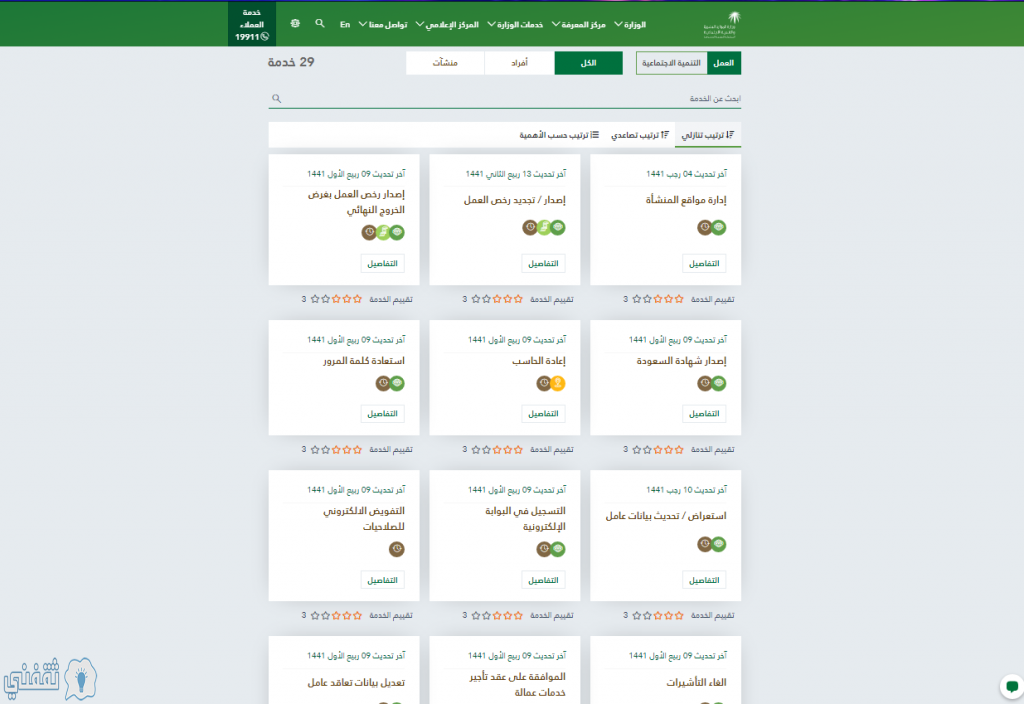This screenshot has height=704, width=1024.
Task: Click the brown clock icon on استعادة كلمة المرور card
Action: (x=383, y=383)
